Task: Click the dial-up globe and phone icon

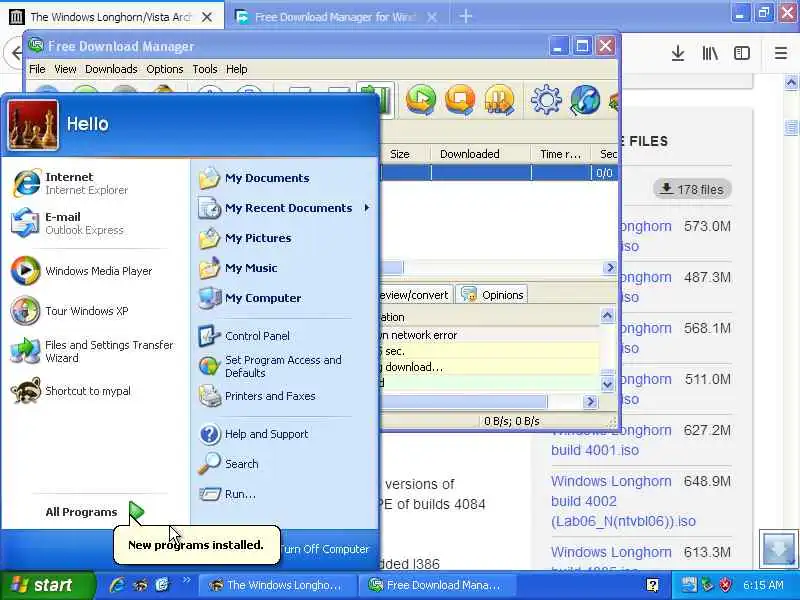Action: pyautogui.click(x=585, y=99)
